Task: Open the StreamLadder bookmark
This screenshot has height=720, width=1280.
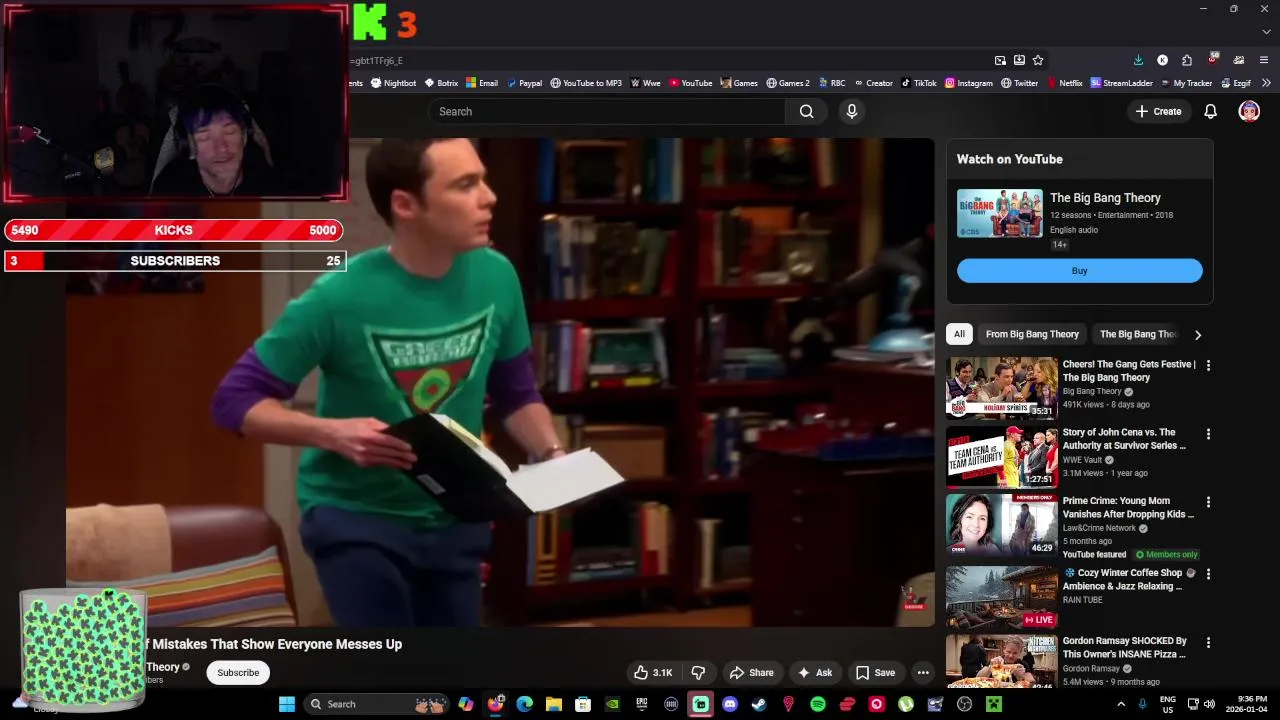Action: click(x=1122, y=83)
